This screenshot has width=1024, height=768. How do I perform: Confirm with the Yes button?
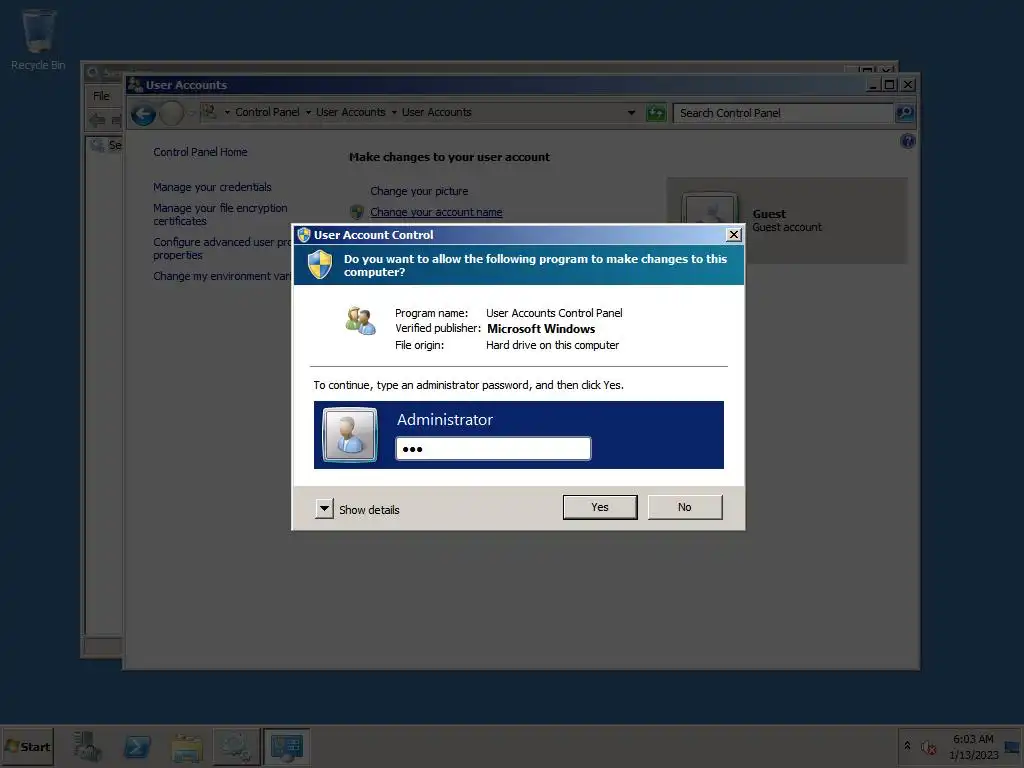click(x=600, y=507)
